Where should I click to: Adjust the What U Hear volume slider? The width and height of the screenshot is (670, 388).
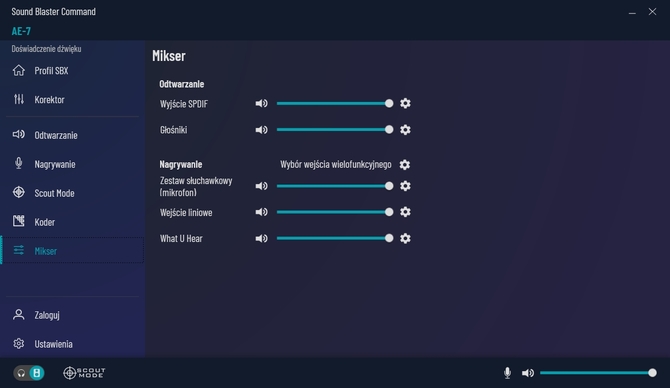click(335, 238)
